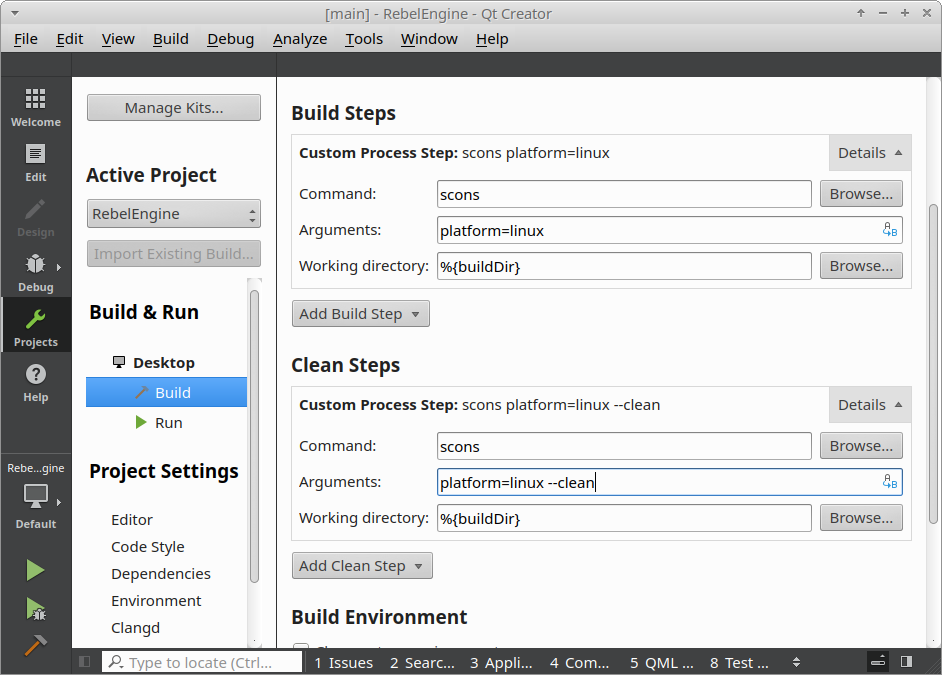The width and height of the screenshot is (942, 675).
Task: Focus Build Steps Working directory field
Action: tap(624, 265)
